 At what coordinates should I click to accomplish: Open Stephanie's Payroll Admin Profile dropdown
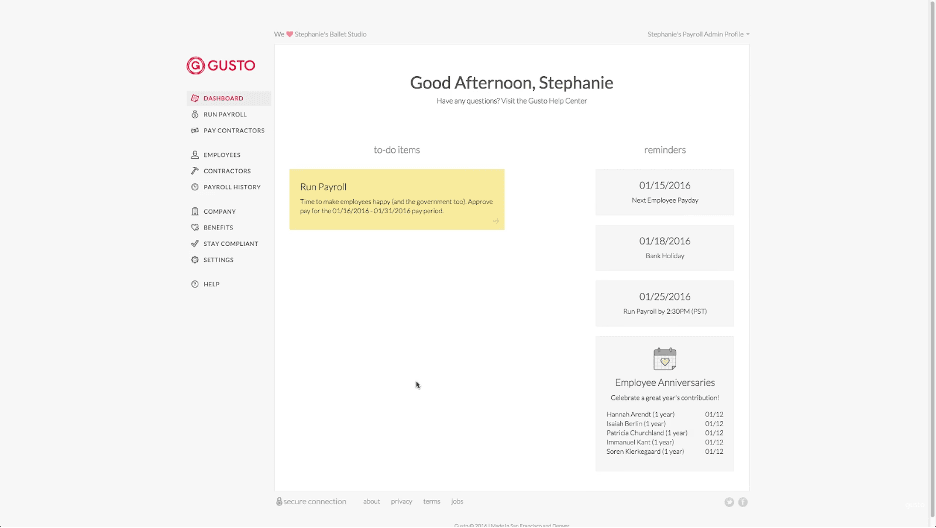[x=698, y=34]
